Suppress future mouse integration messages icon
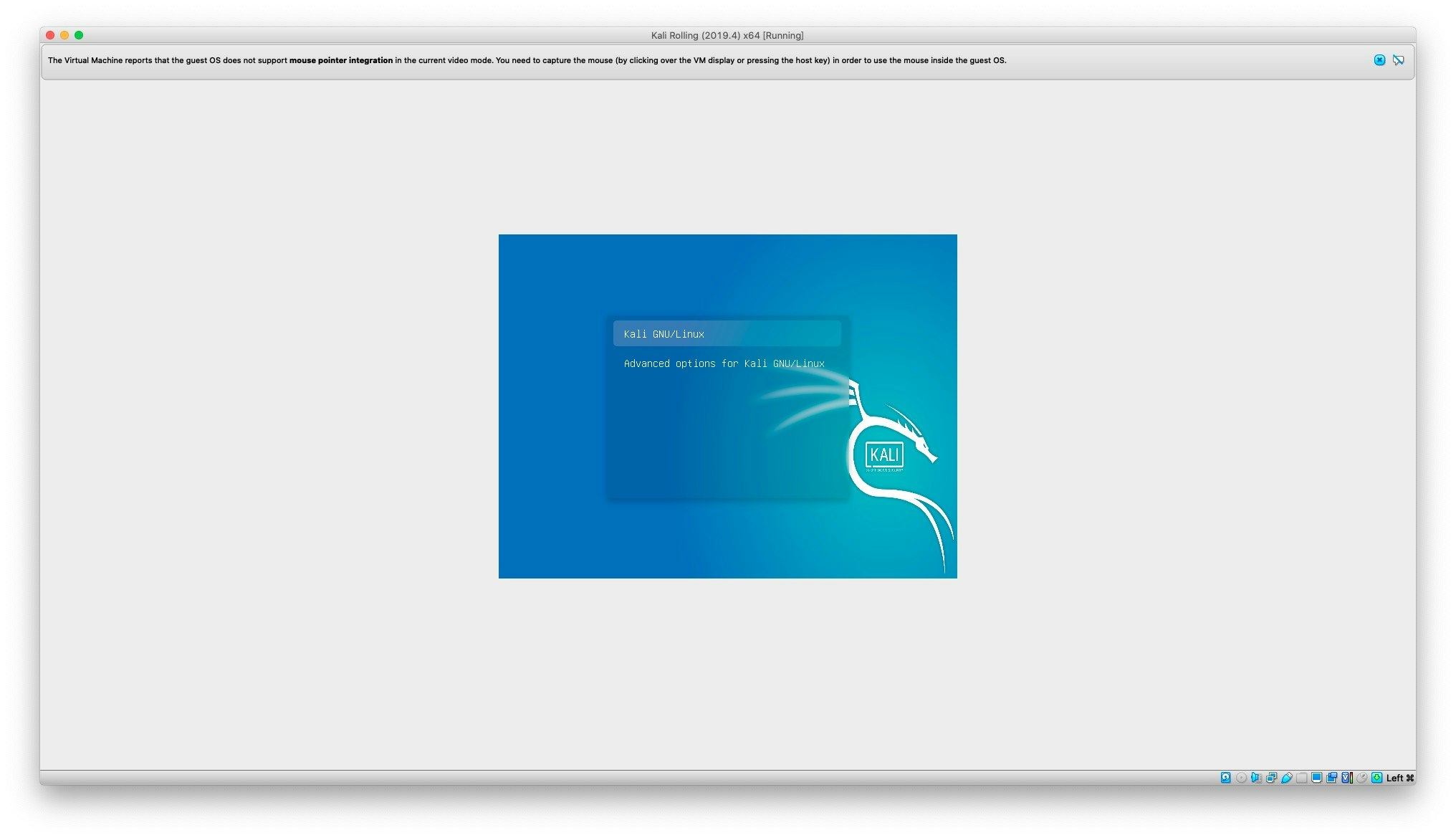This screenshot has width=1456, height=838. pyautogui.click(x=1398, y=60)
